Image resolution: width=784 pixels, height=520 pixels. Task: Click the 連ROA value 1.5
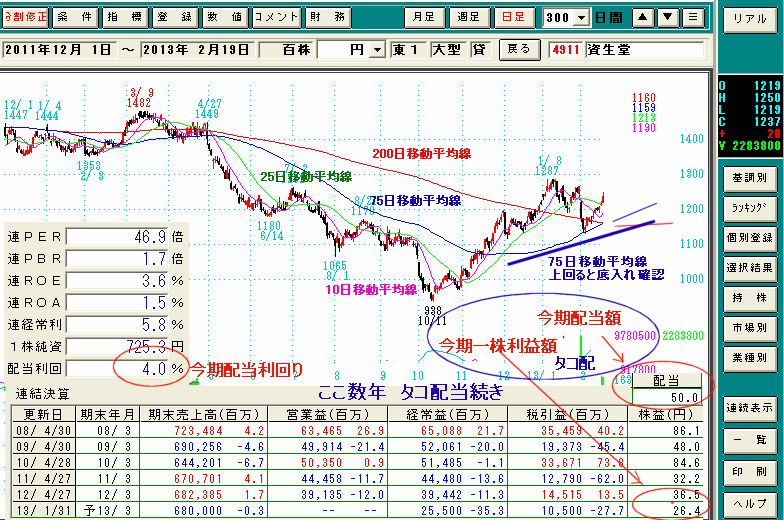118,302
